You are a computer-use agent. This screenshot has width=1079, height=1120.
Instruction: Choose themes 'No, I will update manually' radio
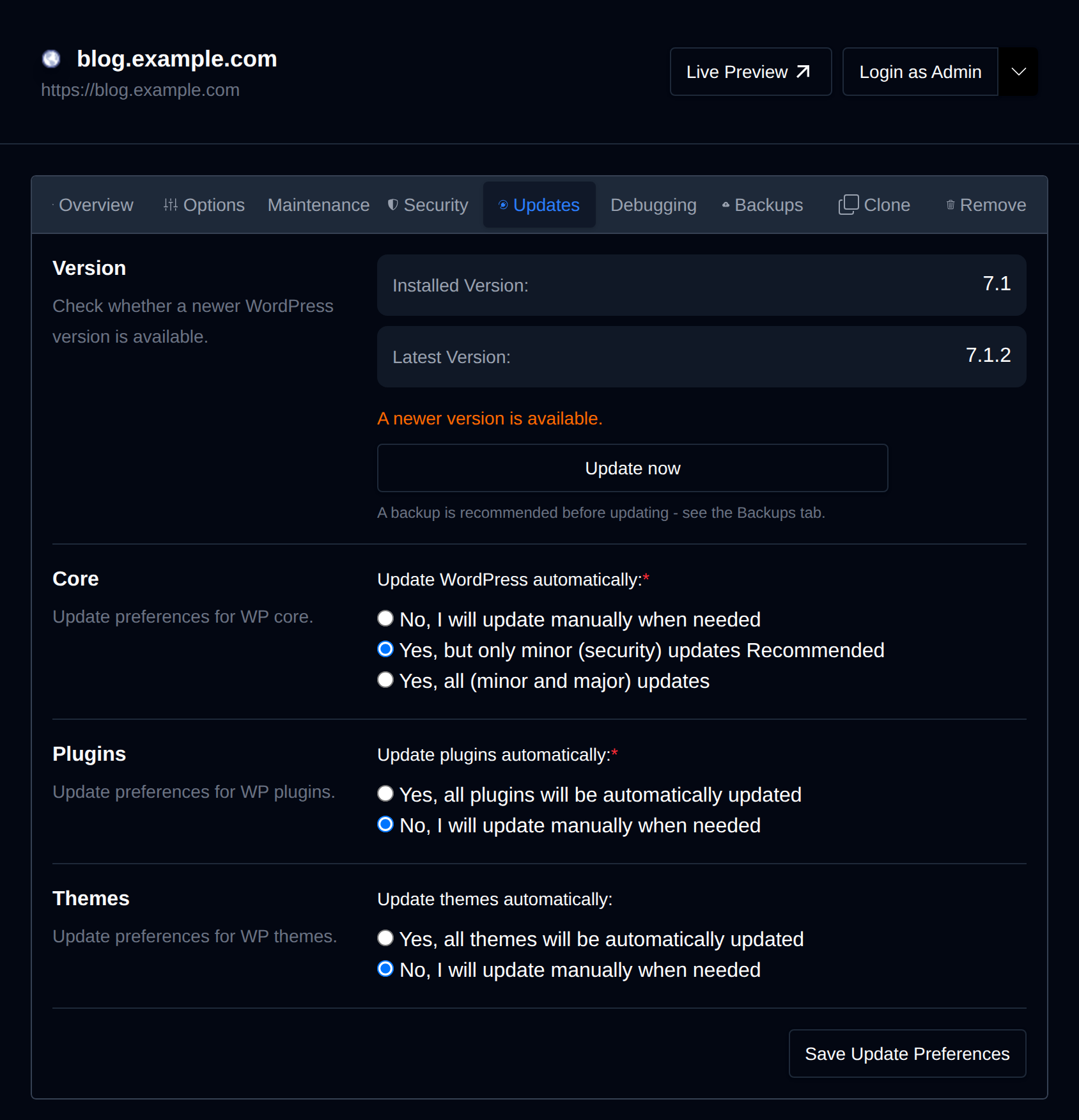pyautogui.click(x=385, y=968)
